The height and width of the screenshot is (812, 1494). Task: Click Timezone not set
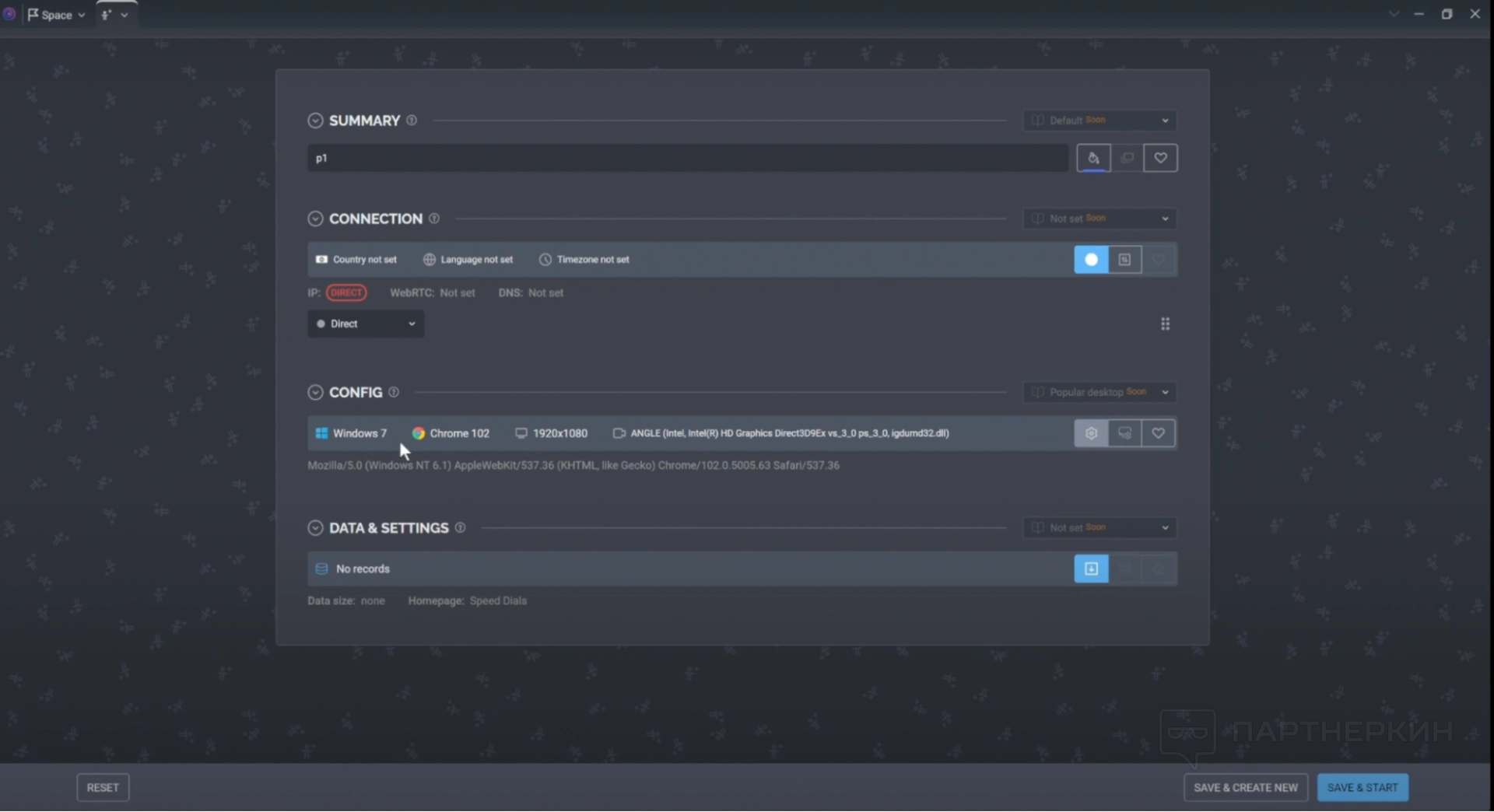coord(584,260)
